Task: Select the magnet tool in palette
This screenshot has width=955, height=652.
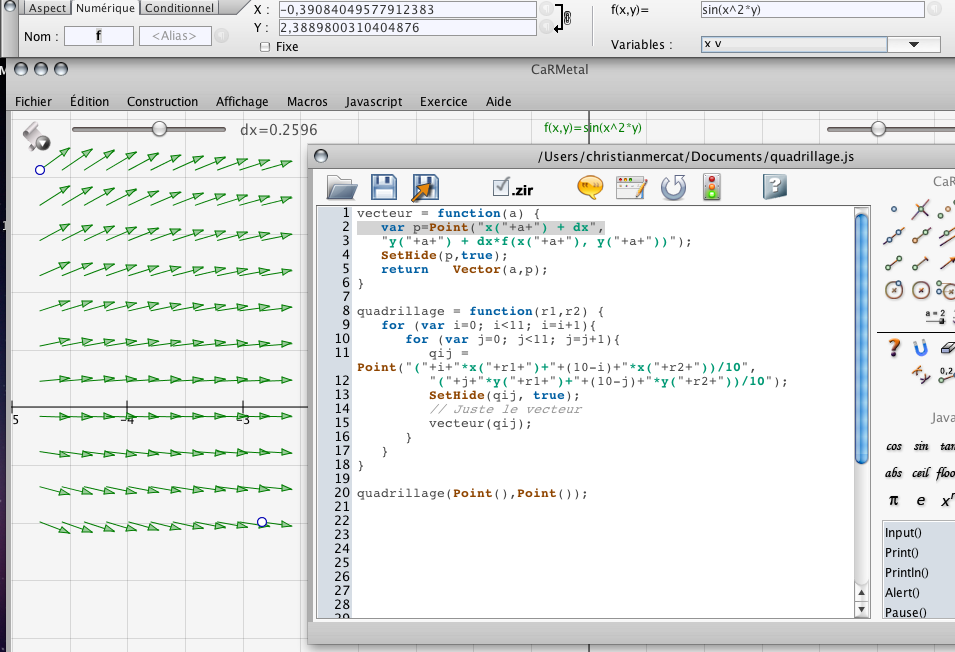Action: [x=921, y=347]
